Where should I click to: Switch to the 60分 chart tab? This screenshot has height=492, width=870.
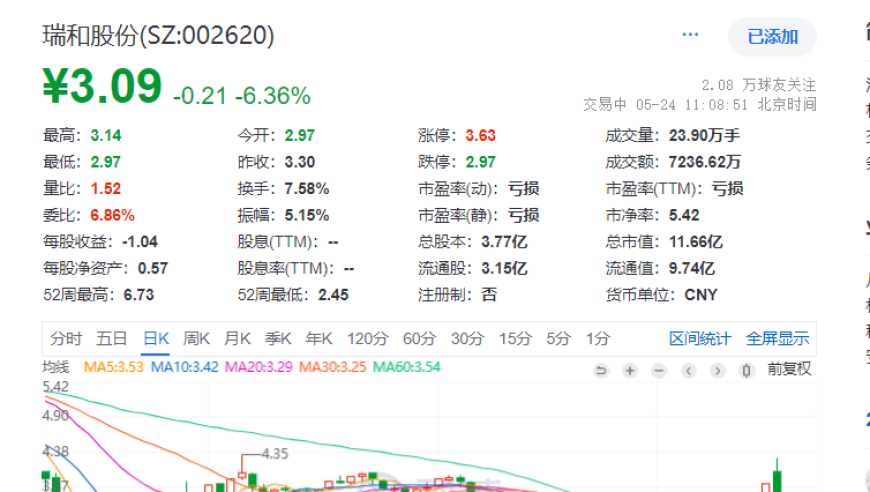[419, 338]
